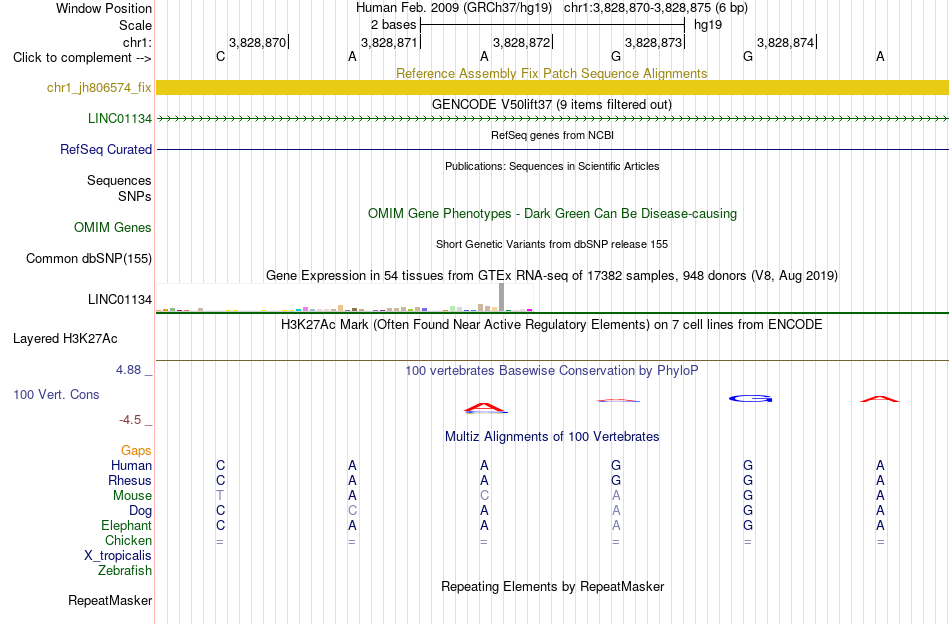Click the chr1_jh806574_fix track label
This screenshot has height=624, width=950.
click(99, 88)
